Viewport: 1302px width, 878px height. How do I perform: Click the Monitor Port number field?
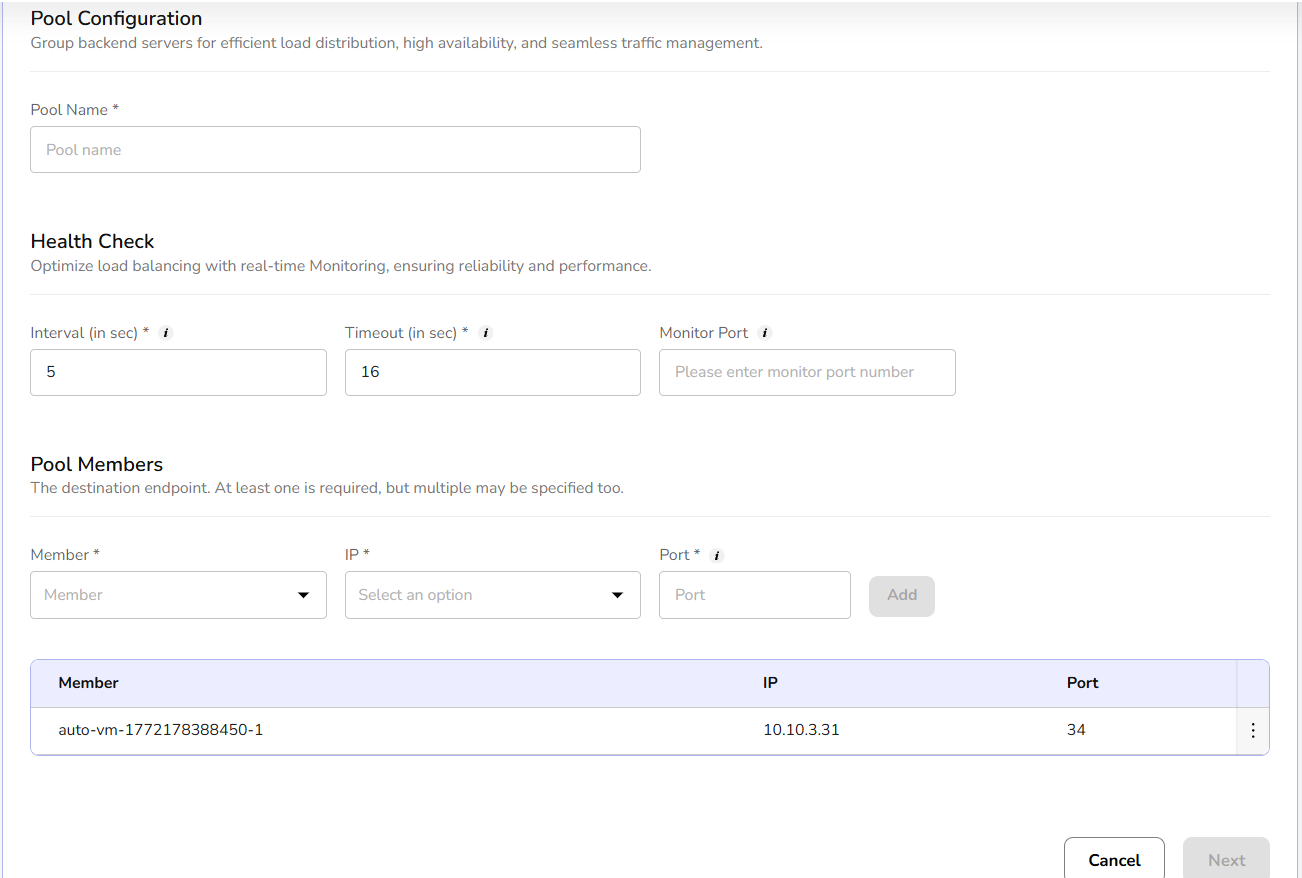tap(806, 372)
